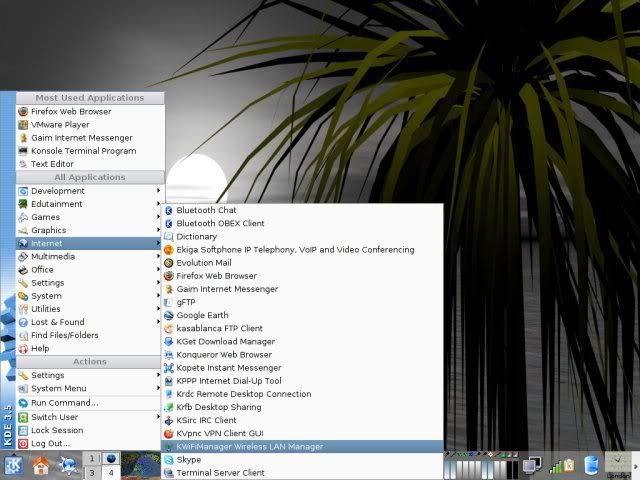Launch KPPP Internet Dial-Up Tool
The width and height of the screenshot is (640, 480).
(302, 380)
